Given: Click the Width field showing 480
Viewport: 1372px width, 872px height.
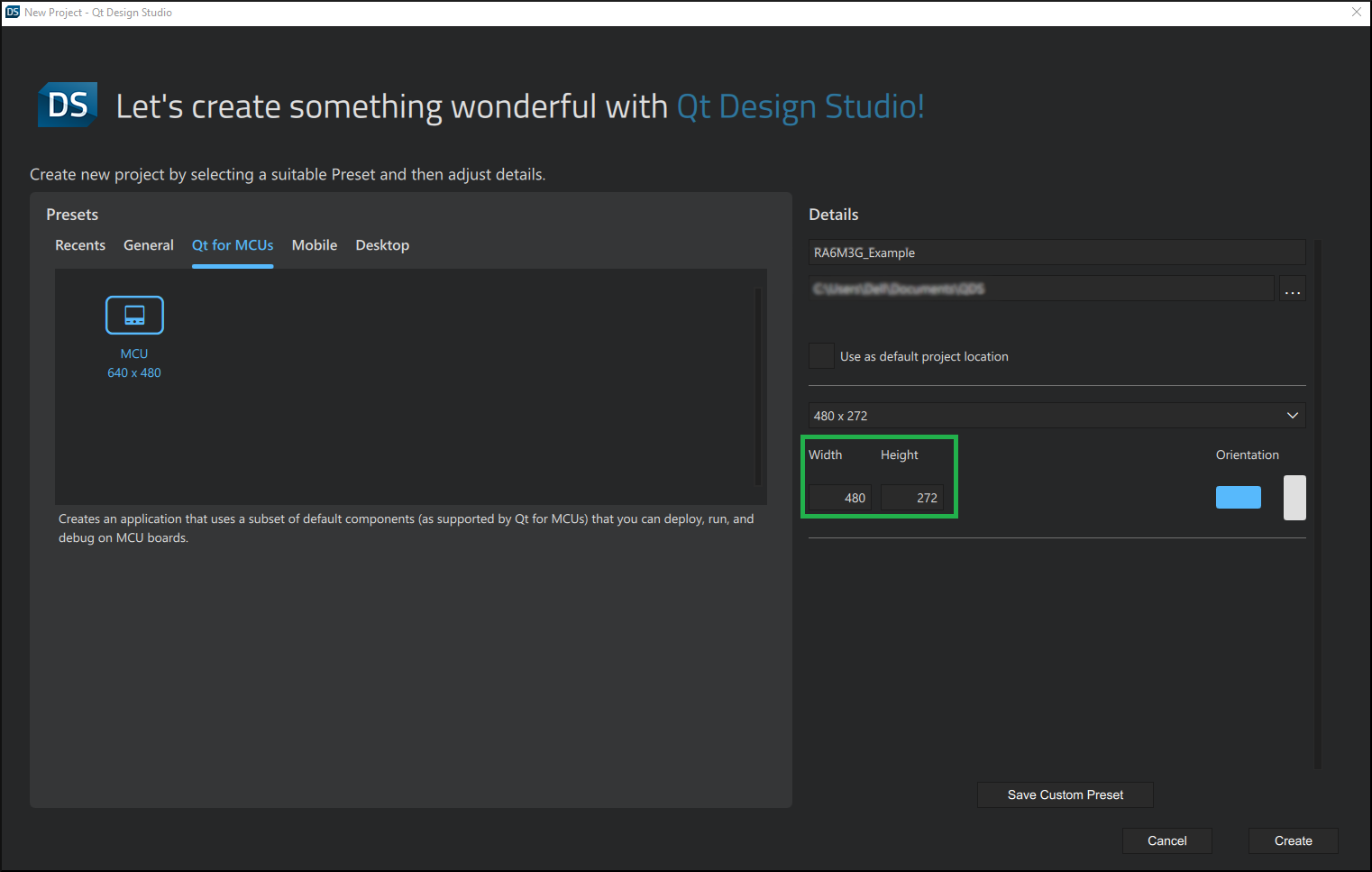Looking at the screenshot, I should click(839, 498).
